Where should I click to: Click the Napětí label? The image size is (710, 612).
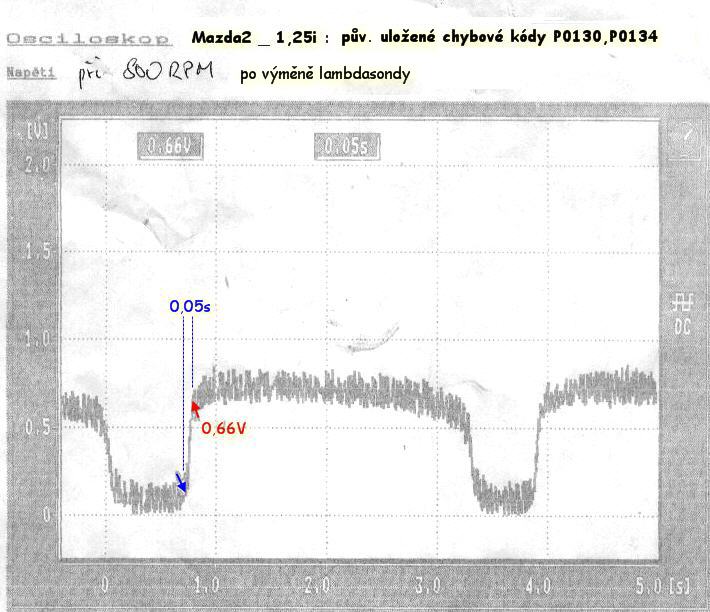click(30, 73)
